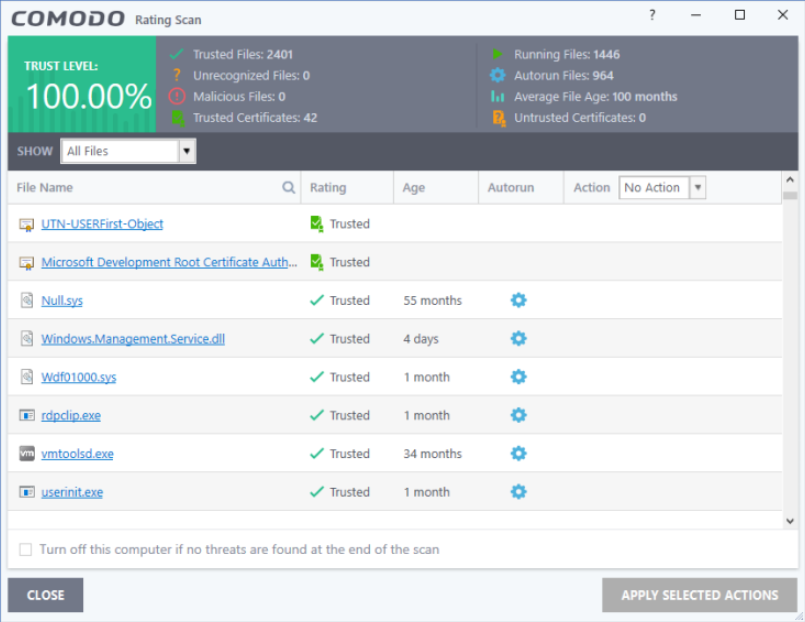Viewport: 805px width, 622px height.
Task: Click the 4 days age value
Action: pyautogui.click(x=420, y=339)
